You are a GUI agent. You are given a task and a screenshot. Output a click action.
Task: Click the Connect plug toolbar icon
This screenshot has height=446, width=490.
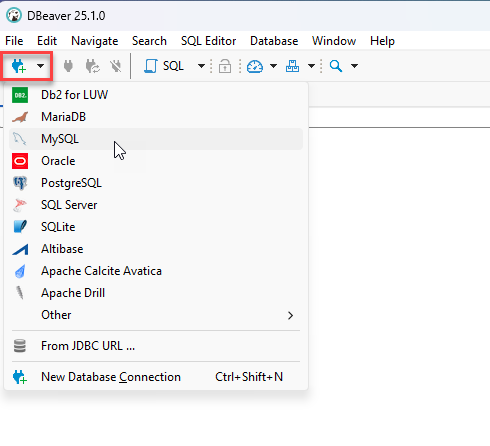click(68, 66)
